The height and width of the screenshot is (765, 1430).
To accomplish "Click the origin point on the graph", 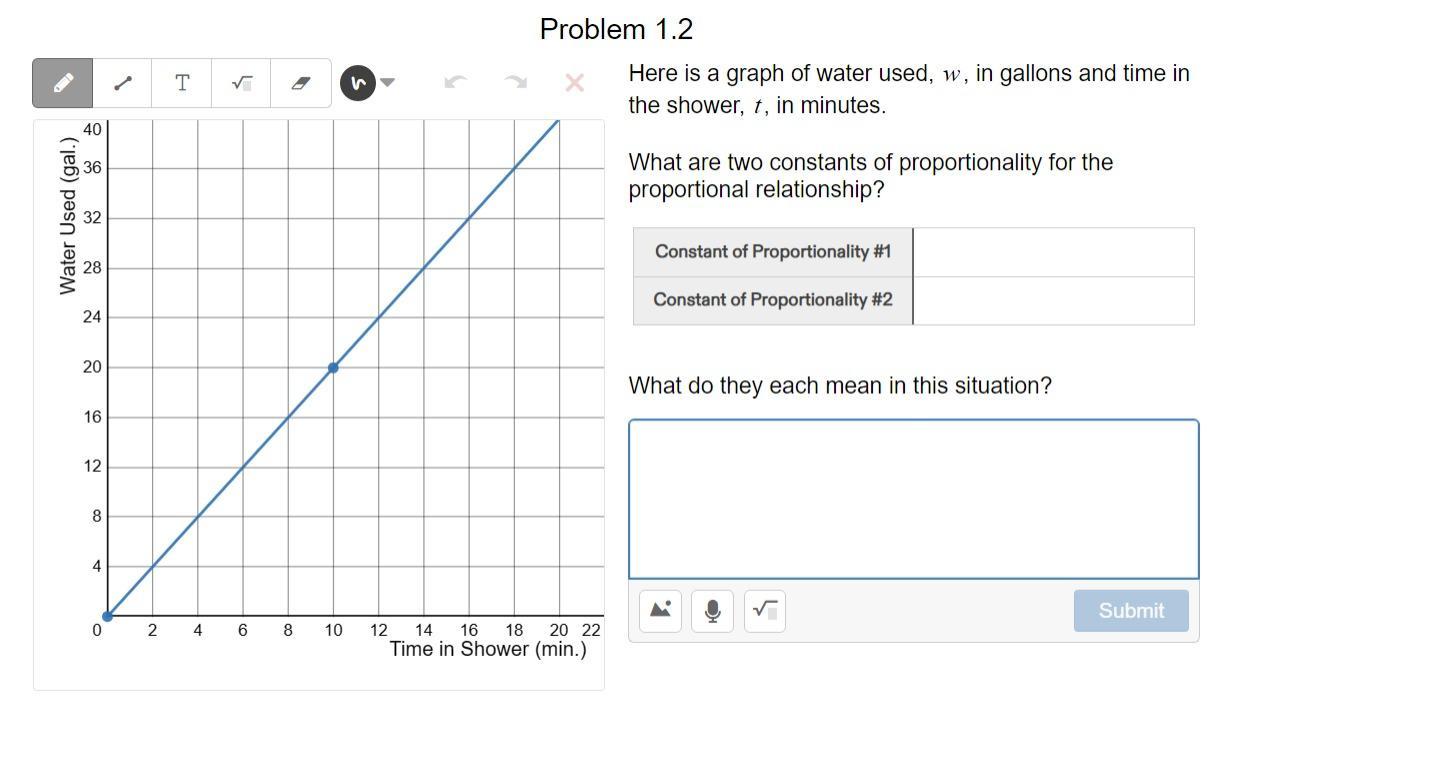I will point(107,616).
